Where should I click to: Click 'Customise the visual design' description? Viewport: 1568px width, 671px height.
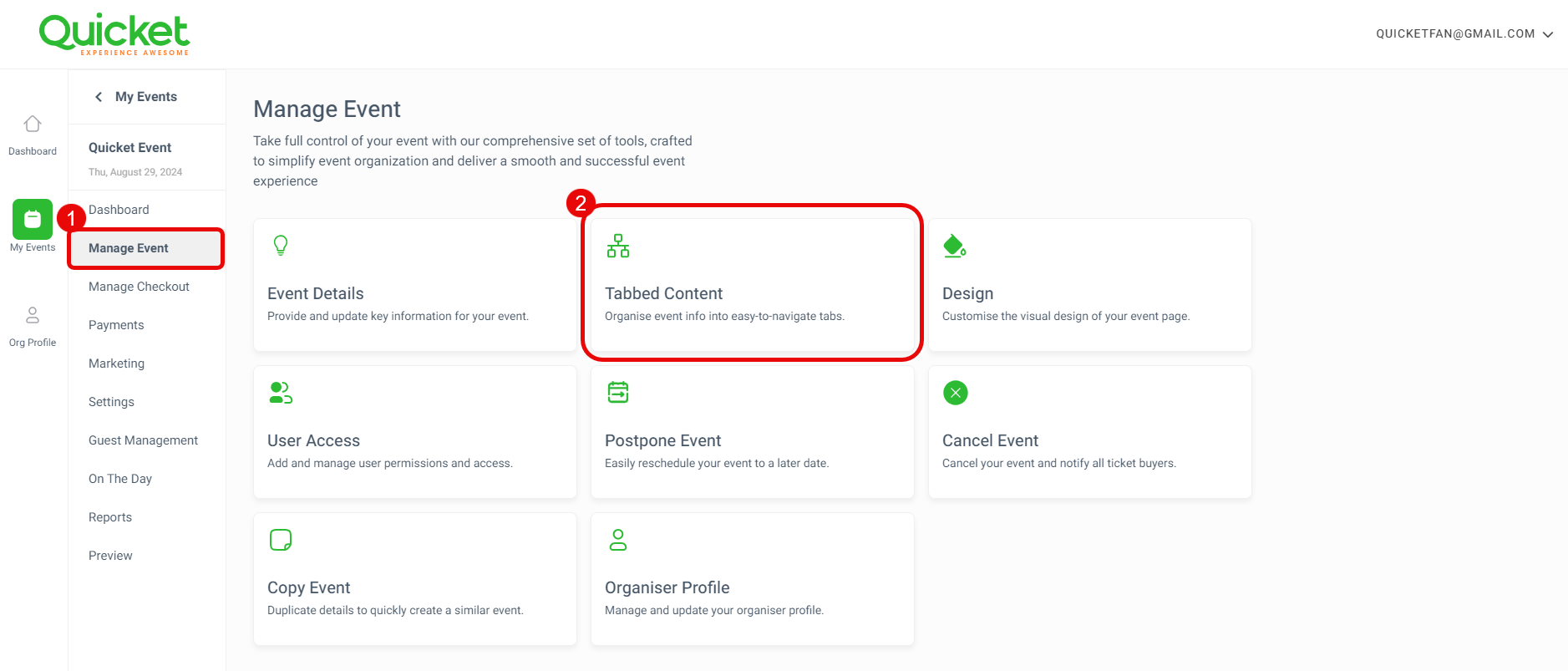tap(1066, 316)
